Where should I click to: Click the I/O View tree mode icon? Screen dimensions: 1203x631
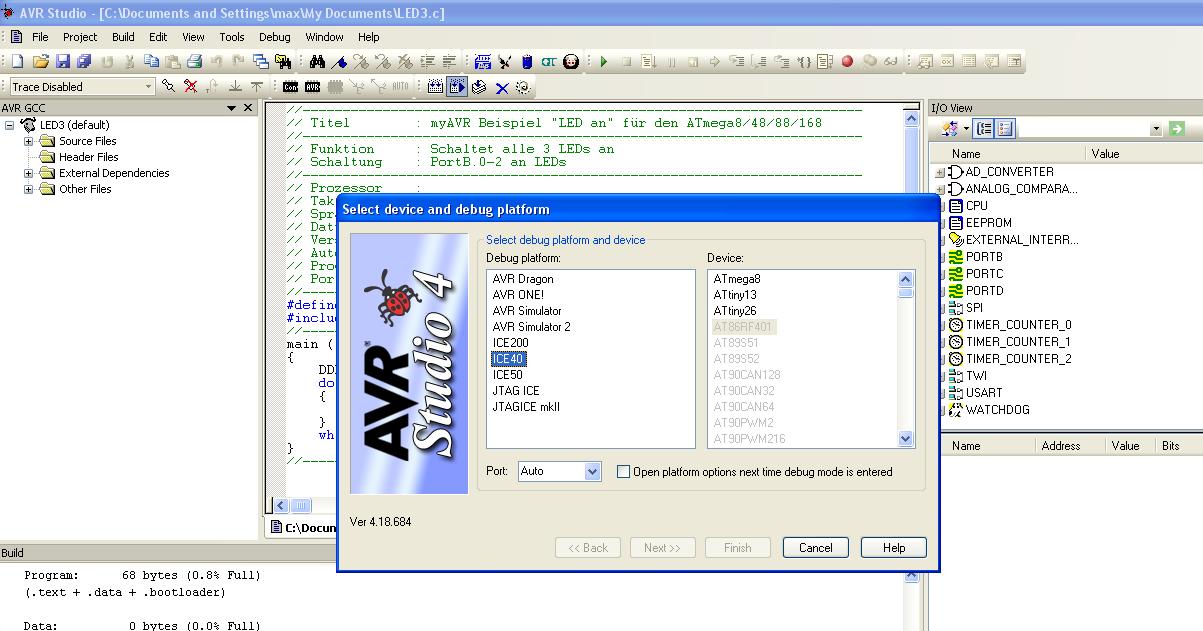click(984, 128)
